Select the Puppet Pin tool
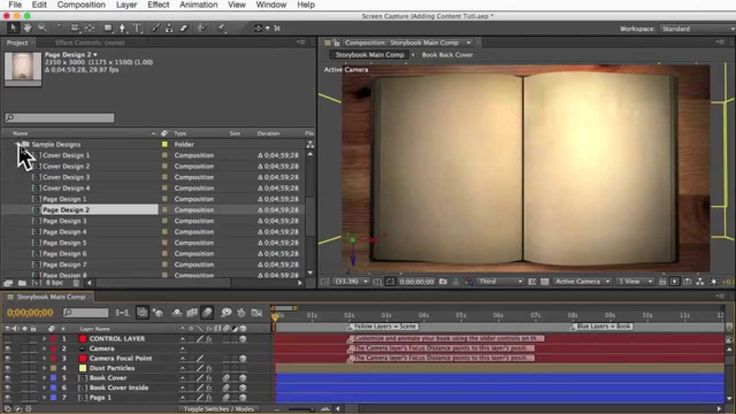The width and height of the screenshot is (736, 414). (x=221, y=28)
